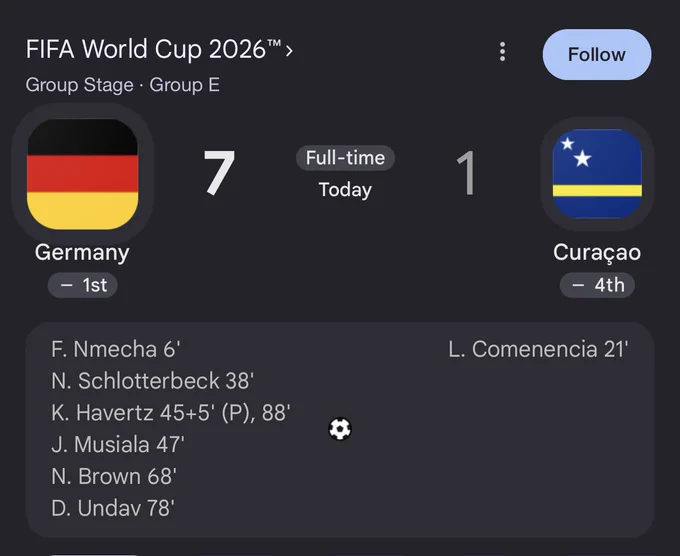Select the F. Nmecha 6' goal entry
680x556 pixels.
pos(116,349)
